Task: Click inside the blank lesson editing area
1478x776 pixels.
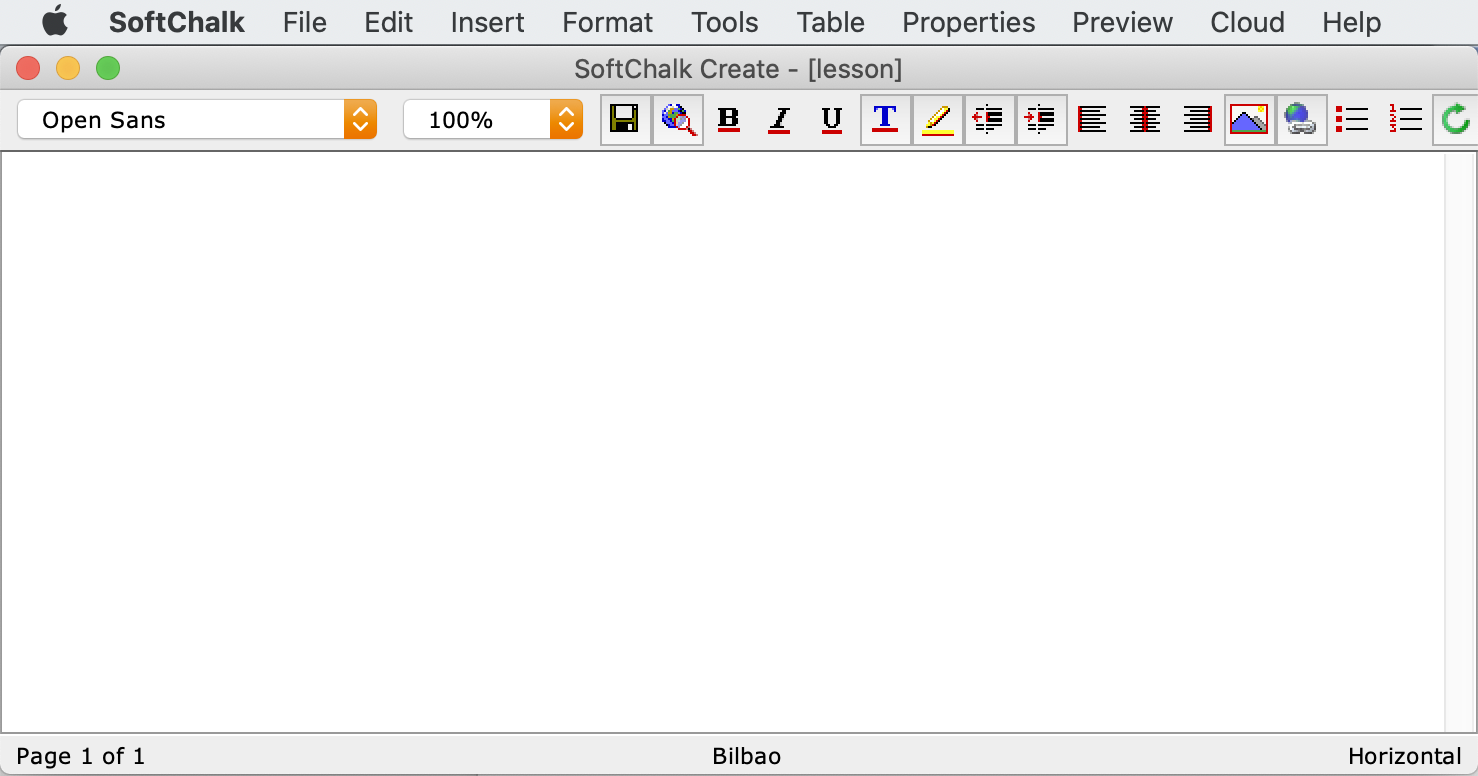Action: (720, 440)
